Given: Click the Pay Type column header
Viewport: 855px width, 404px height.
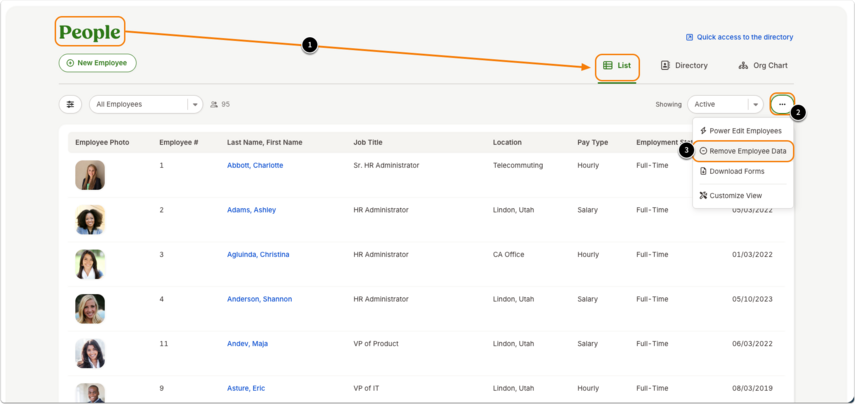Looking at the screenshot, I should [x=593, y=142].
